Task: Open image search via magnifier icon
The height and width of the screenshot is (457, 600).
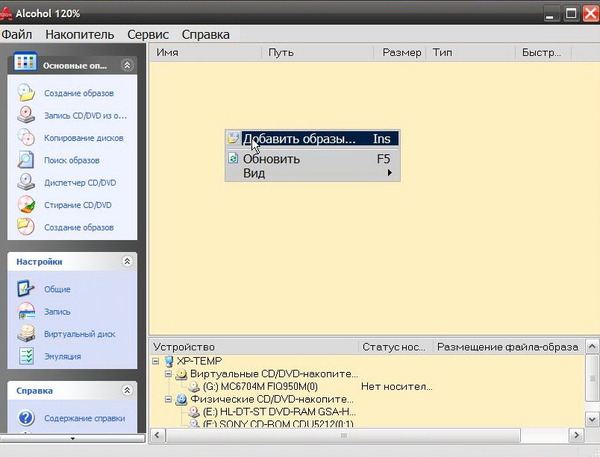Action: point(26,160)
